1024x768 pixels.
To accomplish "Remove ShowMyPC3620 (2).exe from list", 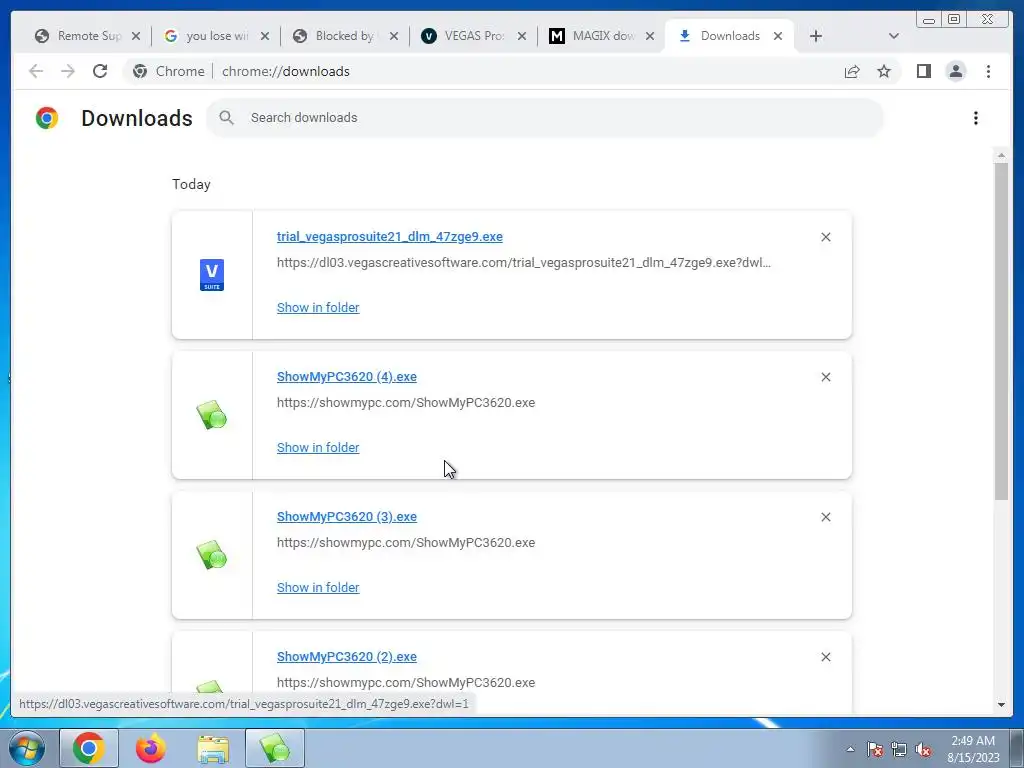I will pos(825,657).
